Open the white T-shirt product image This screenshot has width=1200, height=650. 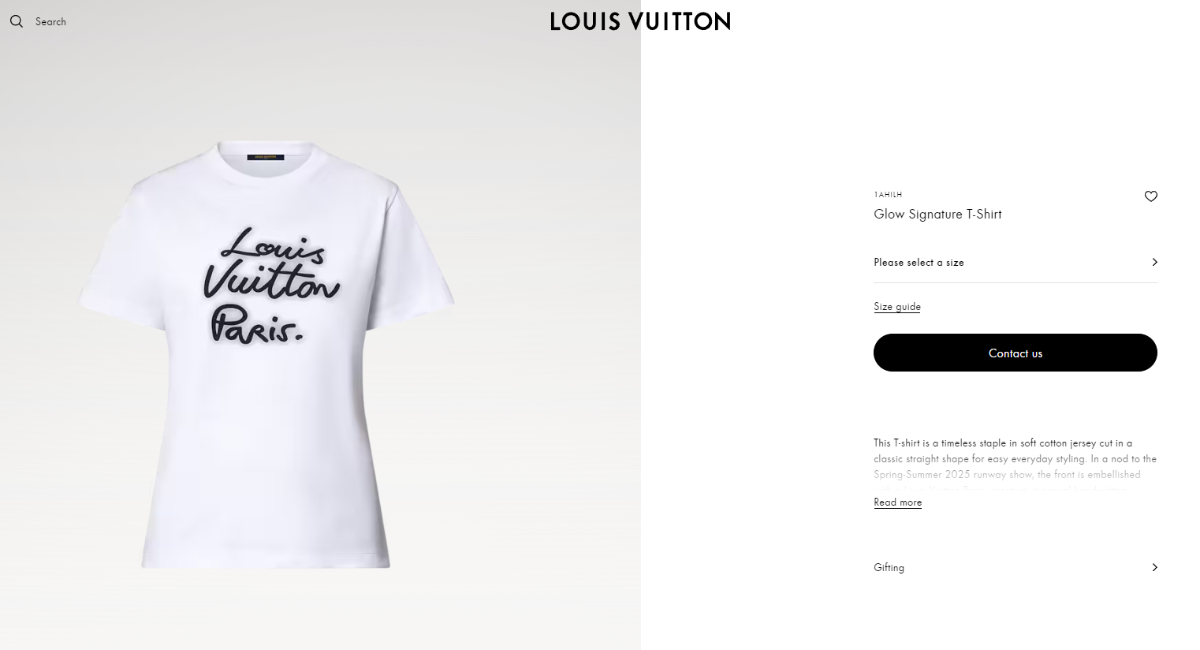[267, 355]
